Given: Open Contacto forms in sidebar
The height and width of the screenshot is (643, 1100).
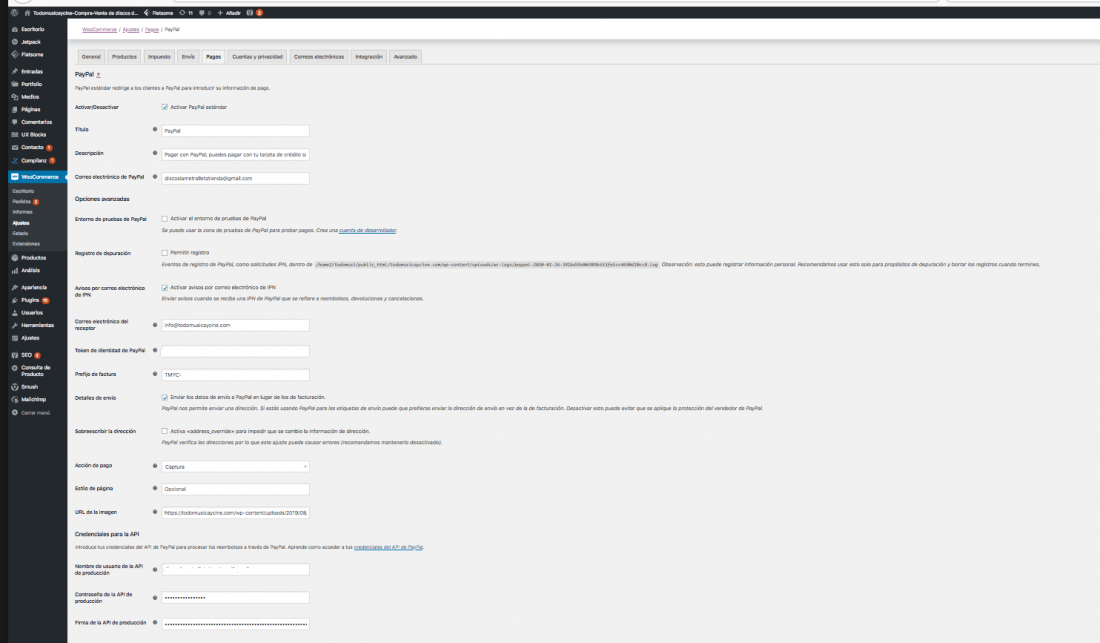Looking at the screenshot, I should coord(32,147).
